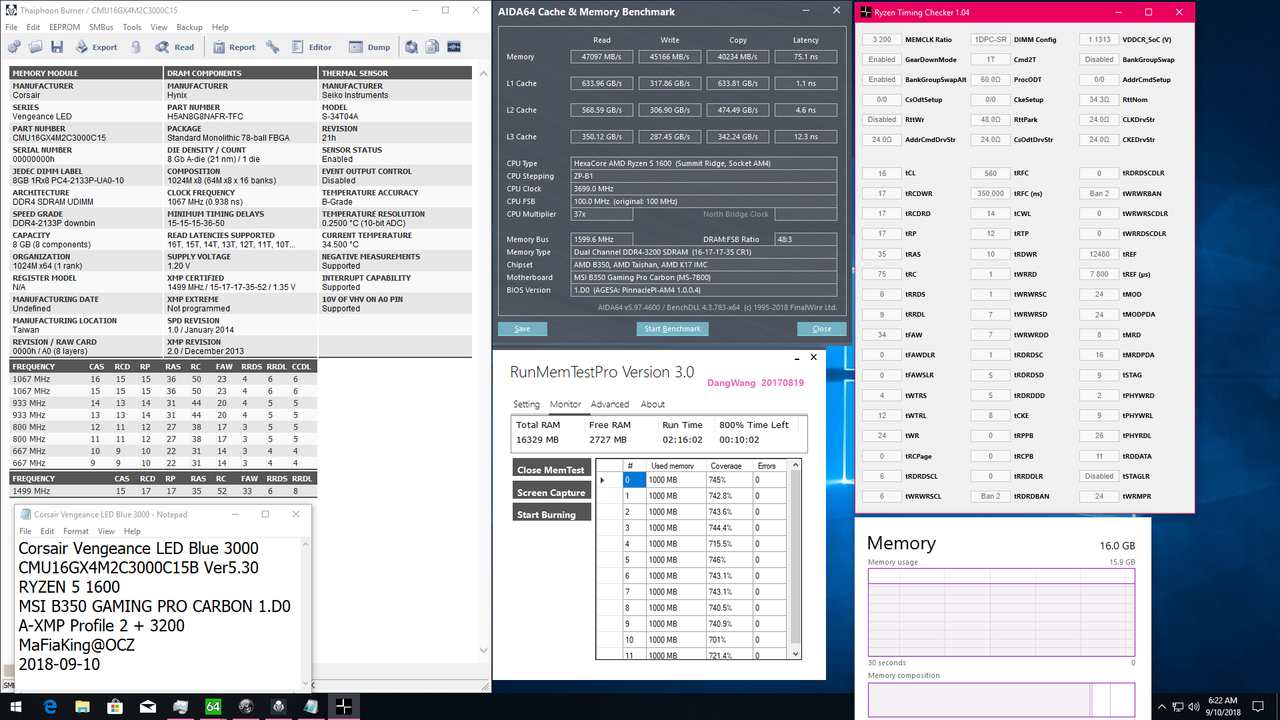Viewport: 1280px width, 720px height.
Task: Click the GearDownMode Enabled field
Action: pos(882,59)
